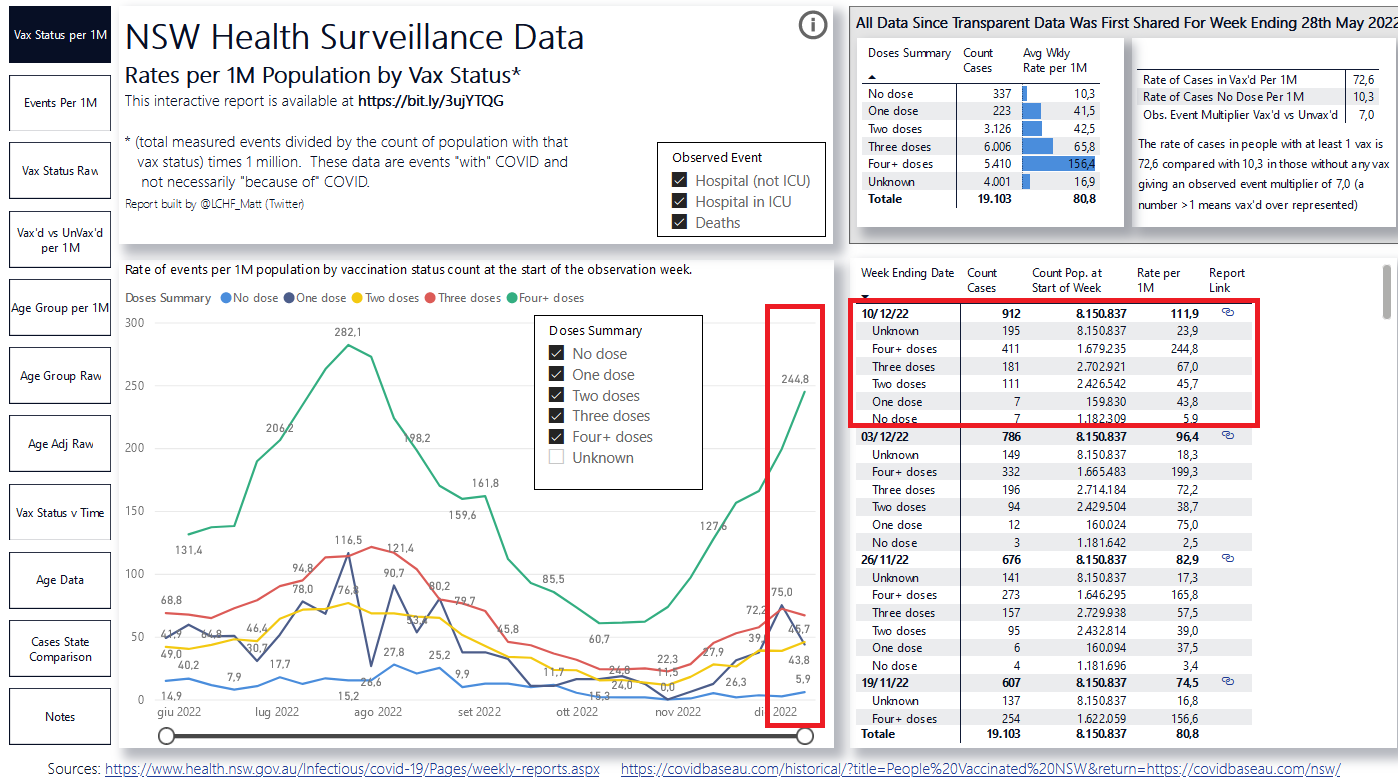Switch to Age Group Raw page

click(x=60, y=376)
